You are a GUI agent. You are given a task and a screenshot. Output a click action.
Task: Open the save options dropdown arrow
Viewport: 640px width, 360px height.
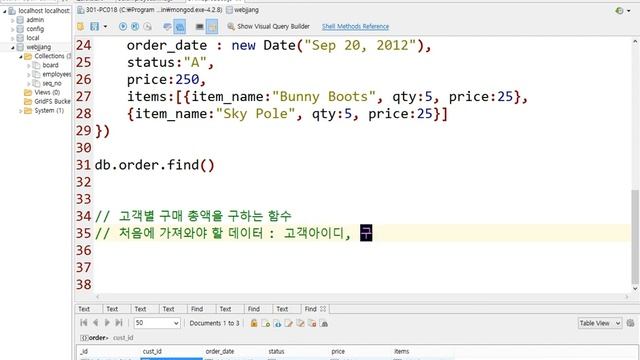105,27
